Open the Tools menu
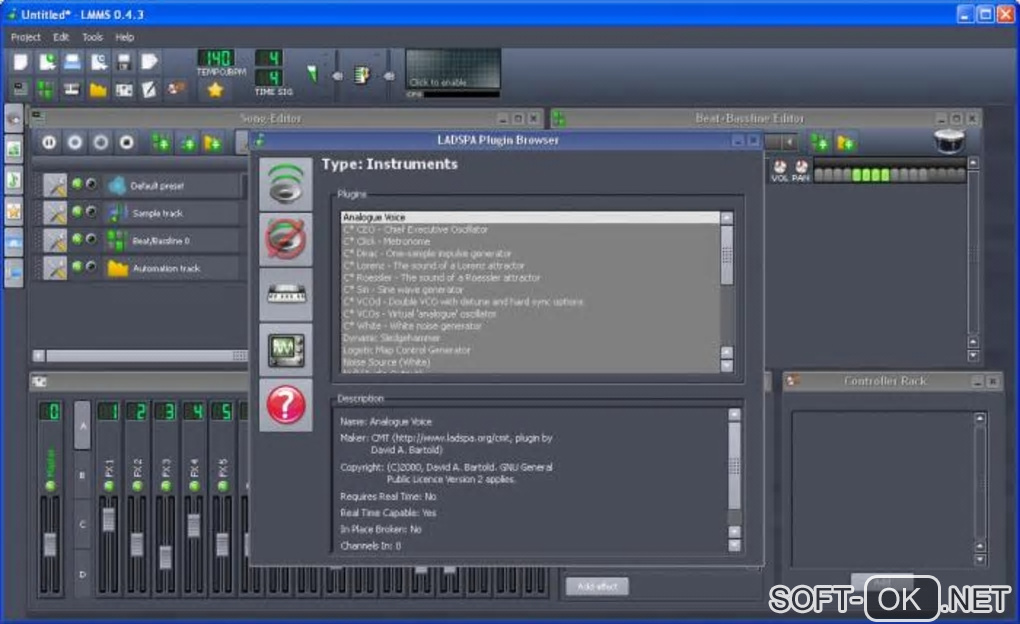This screenshot has height=624, width=1020. (92, 37)
